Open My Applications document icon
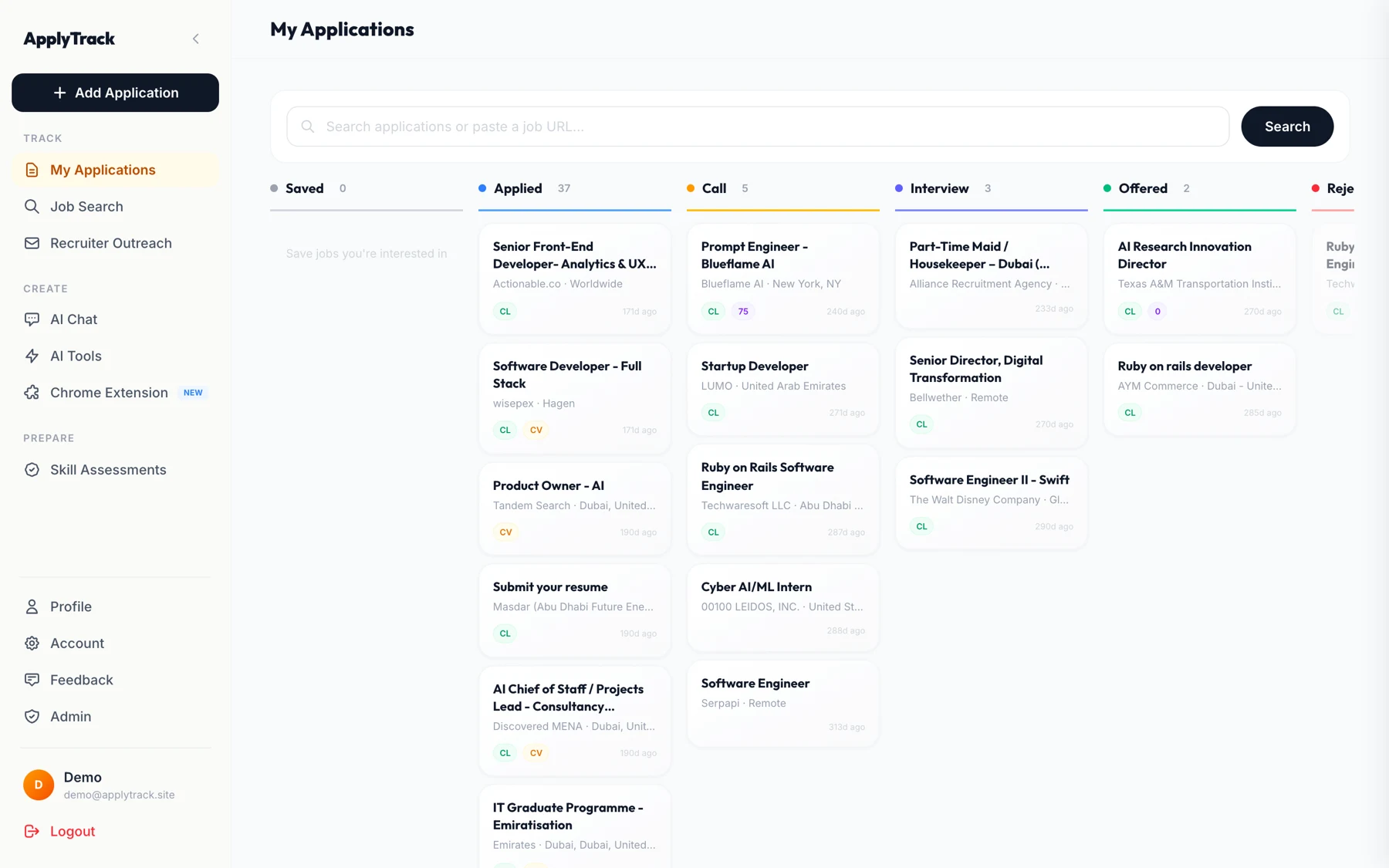1389x868 pixels. 32,170
